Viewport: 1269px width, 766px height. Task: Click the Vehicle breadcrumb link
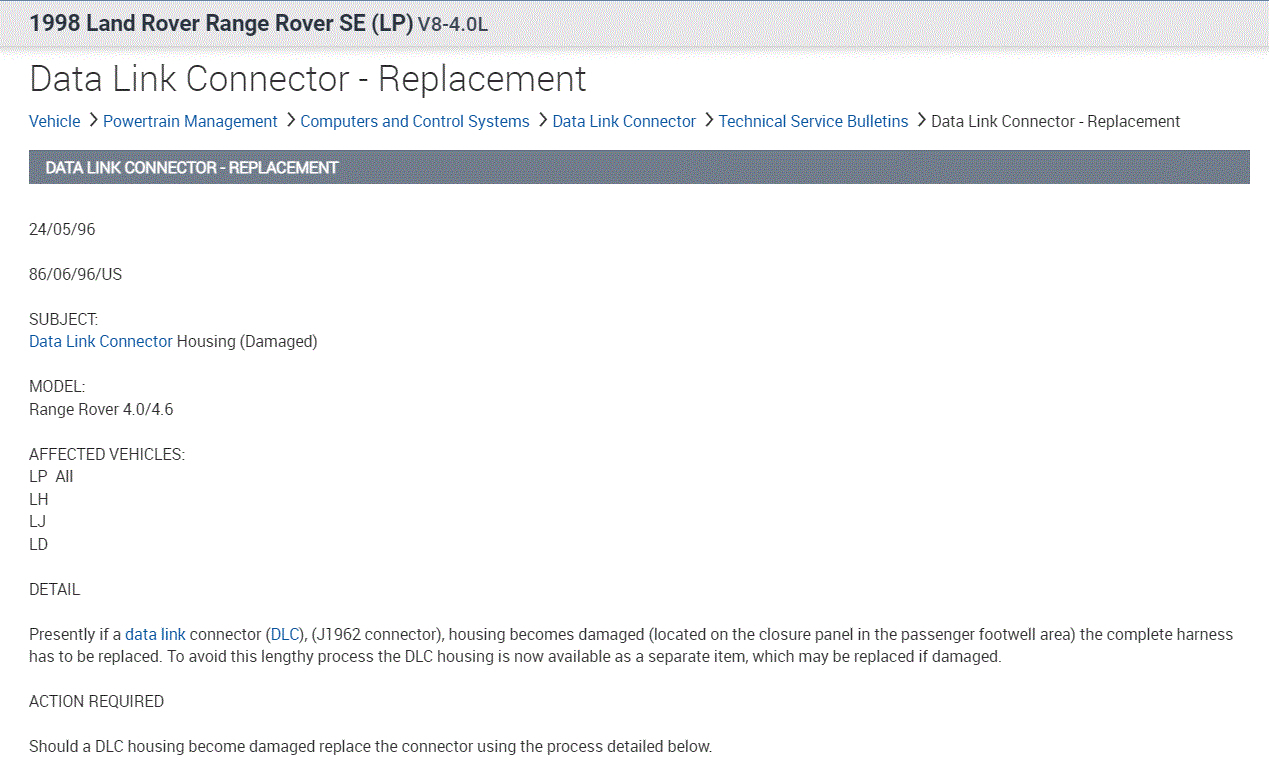coord(54,121)
